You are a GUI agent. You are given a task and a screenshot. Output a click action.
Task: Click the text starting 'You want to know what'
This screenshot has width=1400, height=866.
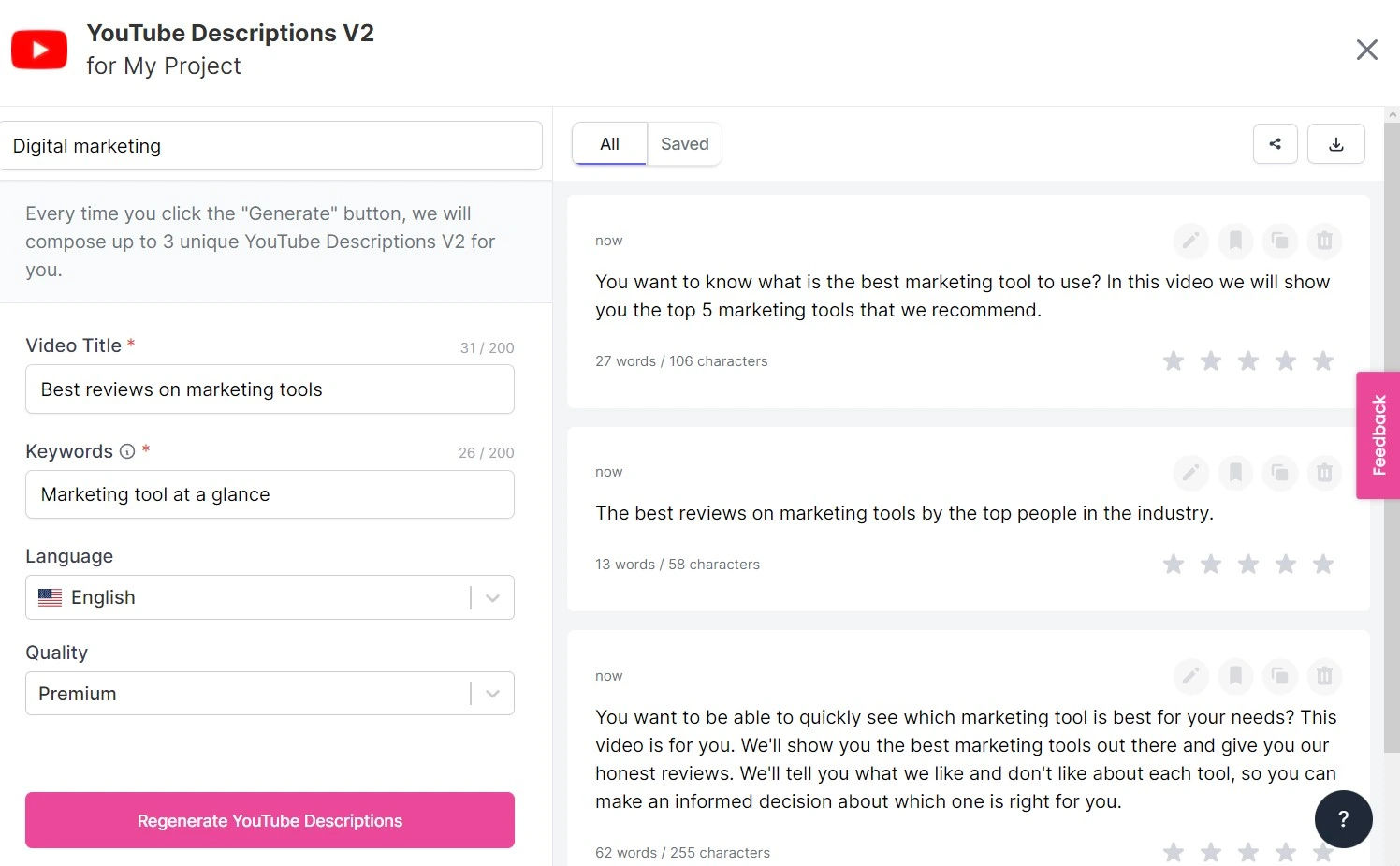click(x=962, y=296)
